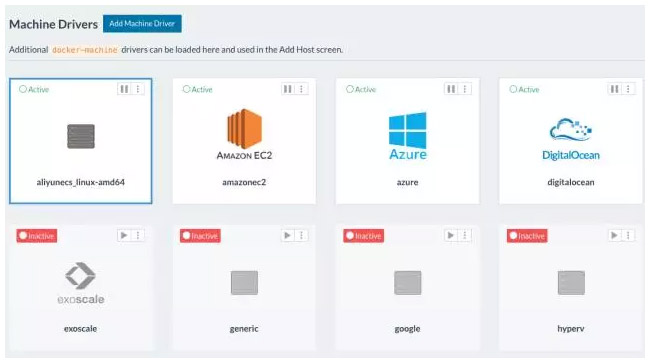Activate the hyperv driver with play button
This screenshot has width=660, height=364.
click(615, 235)
